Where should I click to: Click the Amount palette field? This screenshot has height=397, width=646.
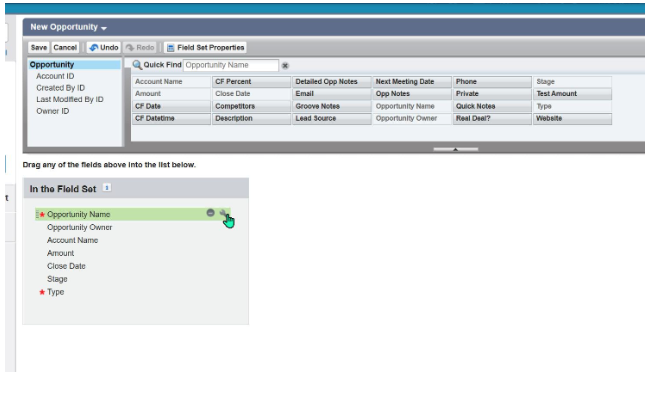pyautogui.click(x=171, y=93)
